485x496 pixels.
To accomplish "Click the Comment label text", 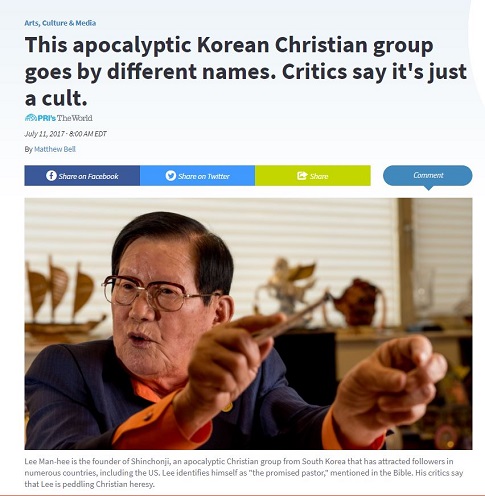I will point(428,175).
